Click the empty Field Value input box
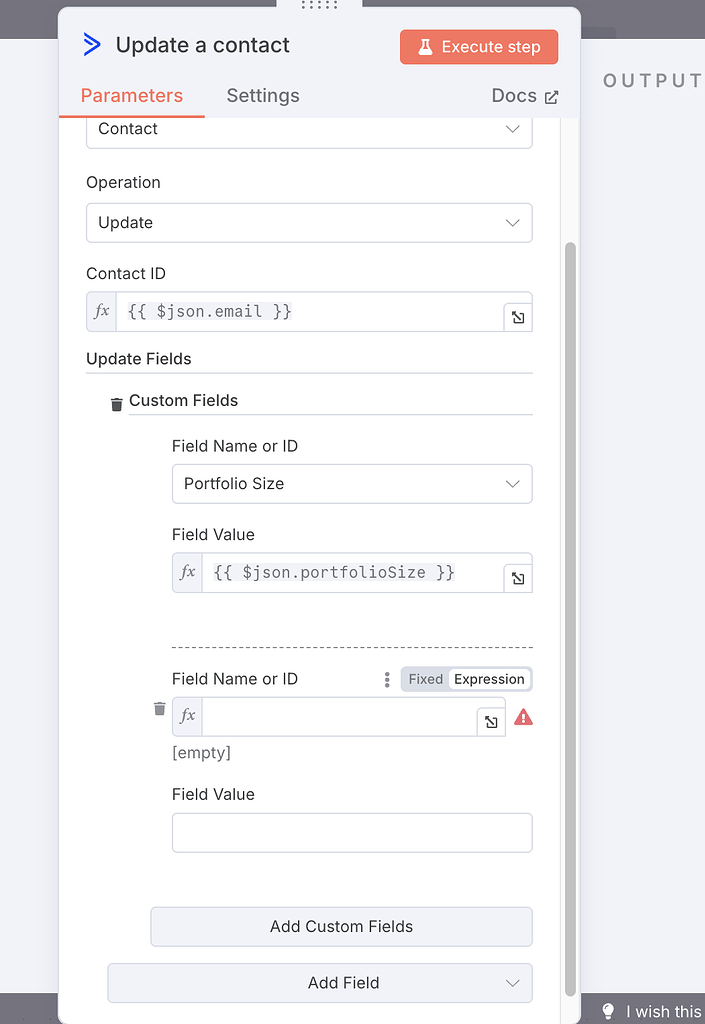705x1024 pixels. coord(351,832)
